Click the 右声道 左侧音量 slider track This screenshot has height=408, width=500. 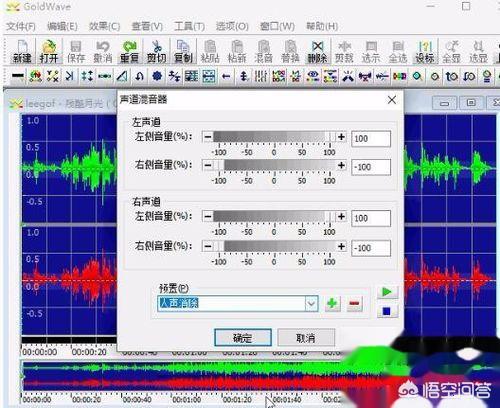(274, 217)
